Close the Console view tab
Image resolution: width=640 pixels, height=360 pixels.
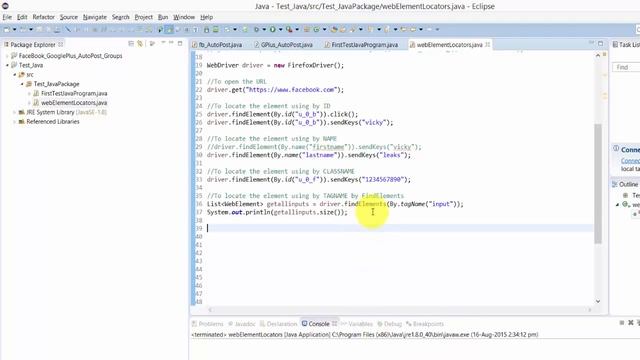[x=334, y=324]
